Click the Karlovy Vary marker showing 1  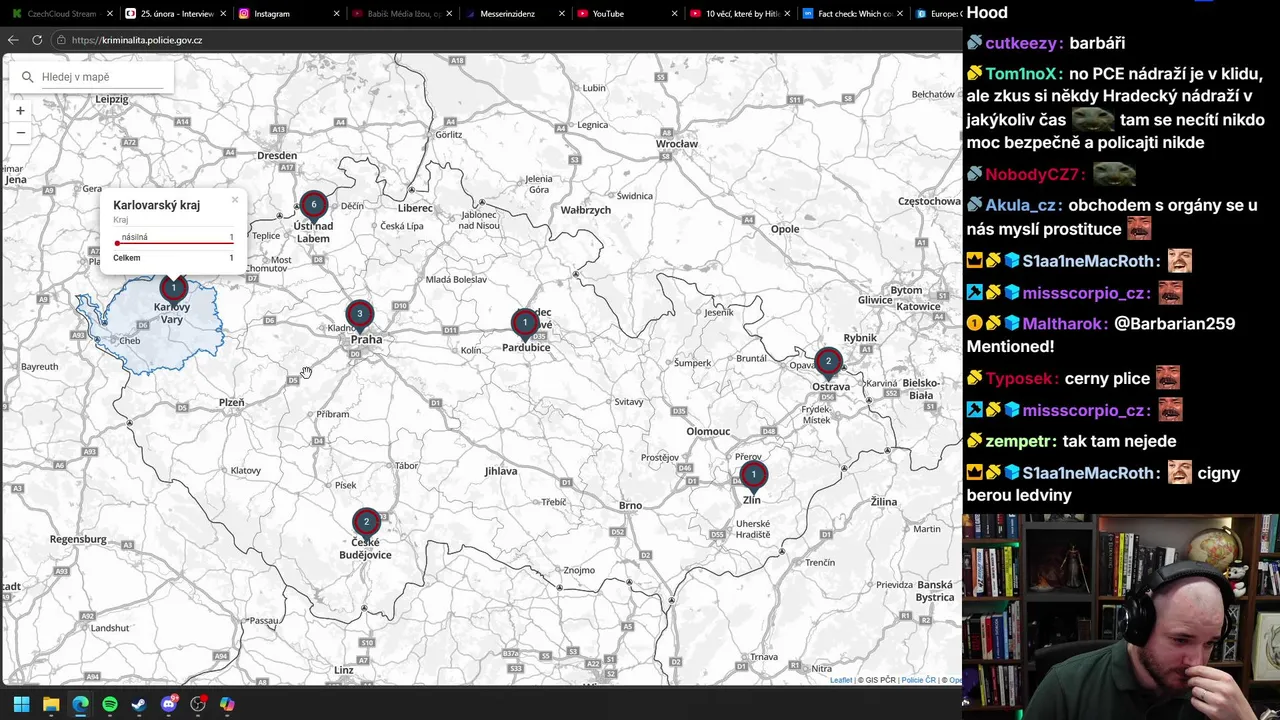pos(173,289)
